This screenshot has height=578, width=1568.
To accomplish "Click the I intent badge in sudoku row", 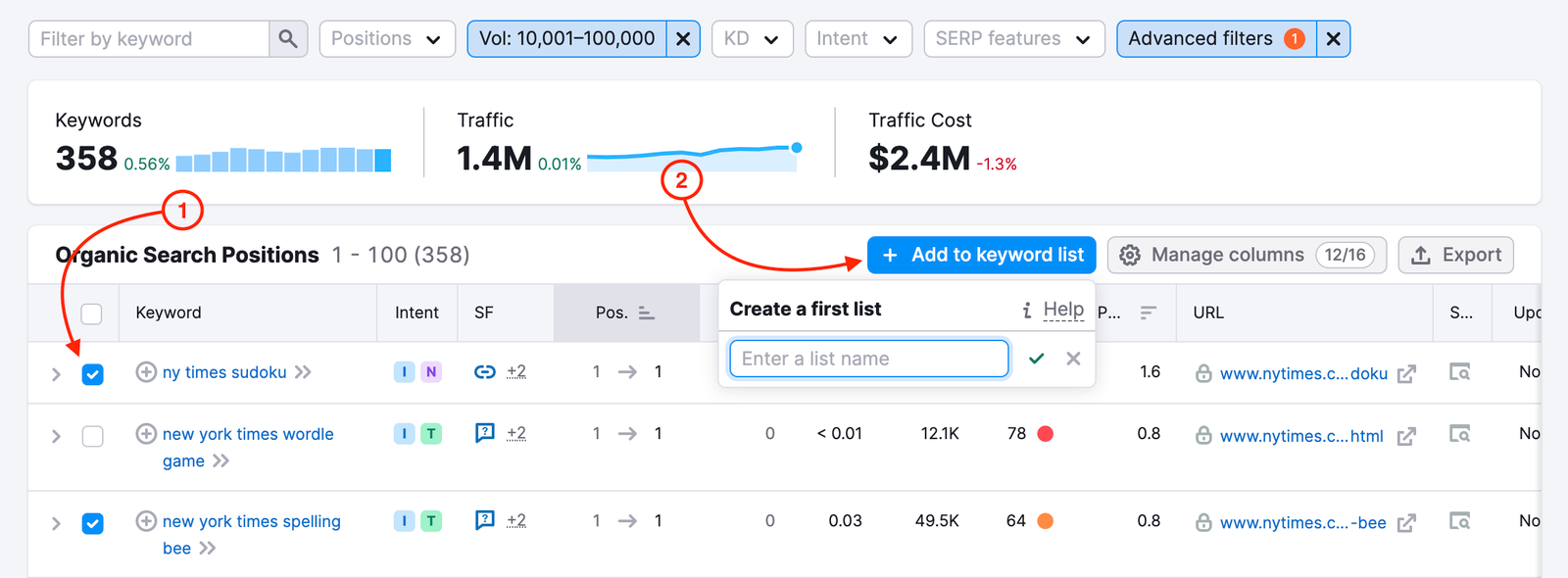I will (x=404, y=372).
